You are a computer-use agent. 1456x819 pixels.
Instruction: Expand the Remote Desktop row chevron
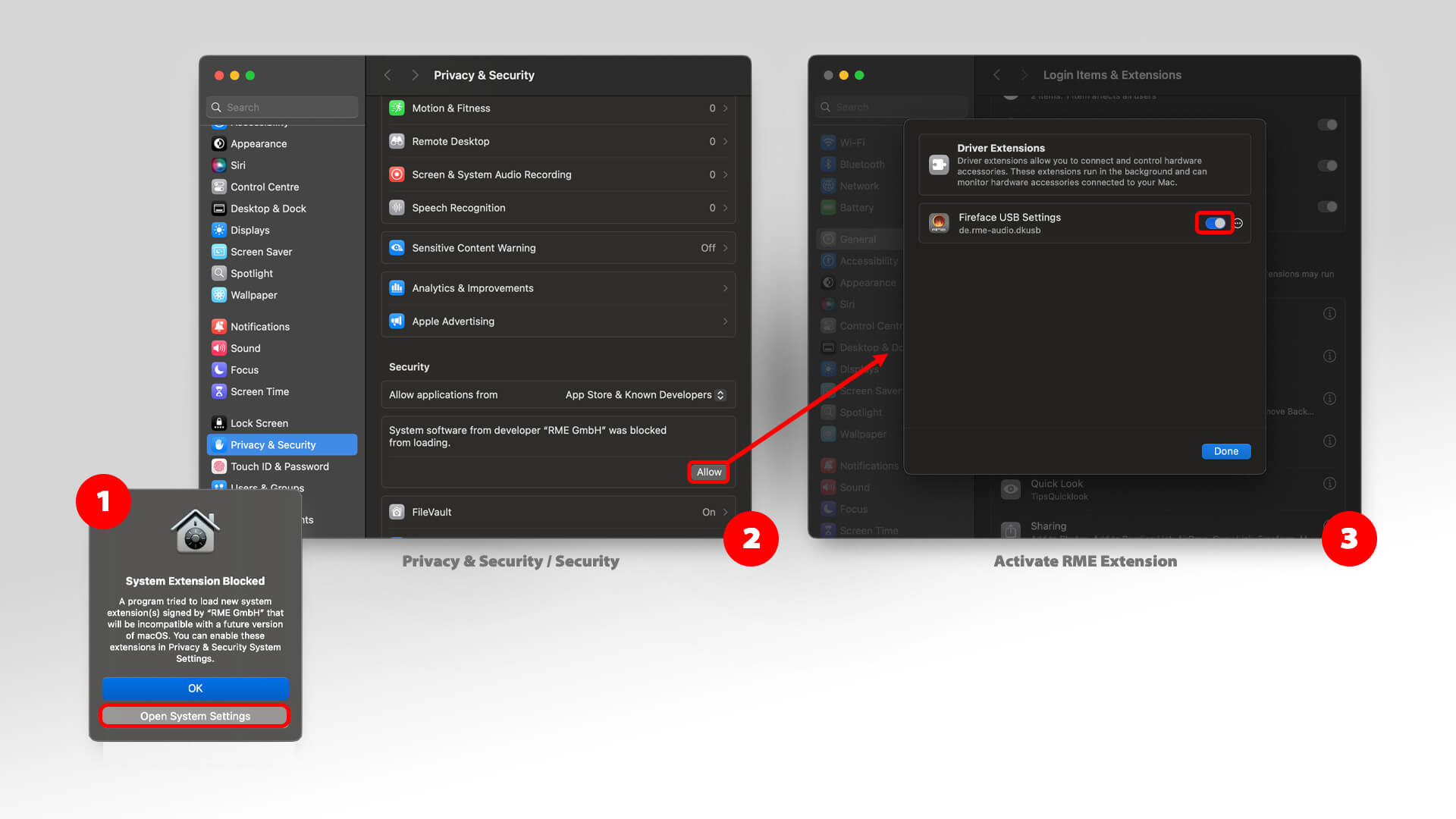(x=725, y=142)
